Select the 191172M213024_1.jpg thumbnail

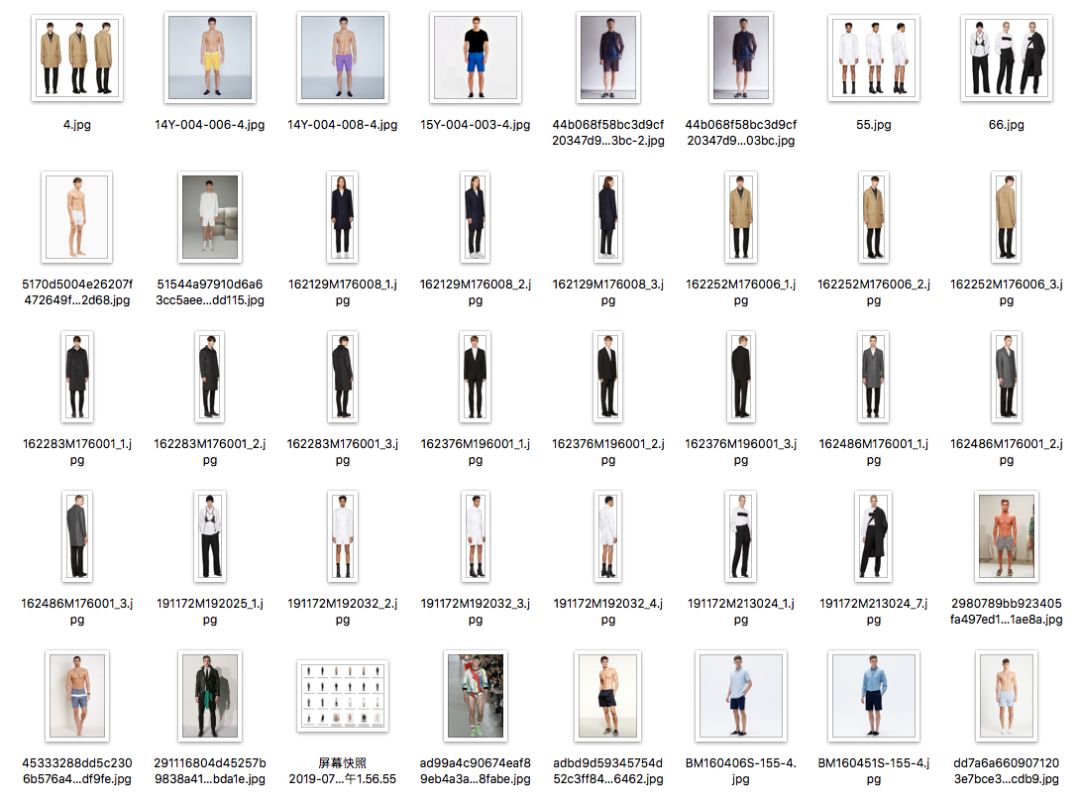[x=740, y=536]
